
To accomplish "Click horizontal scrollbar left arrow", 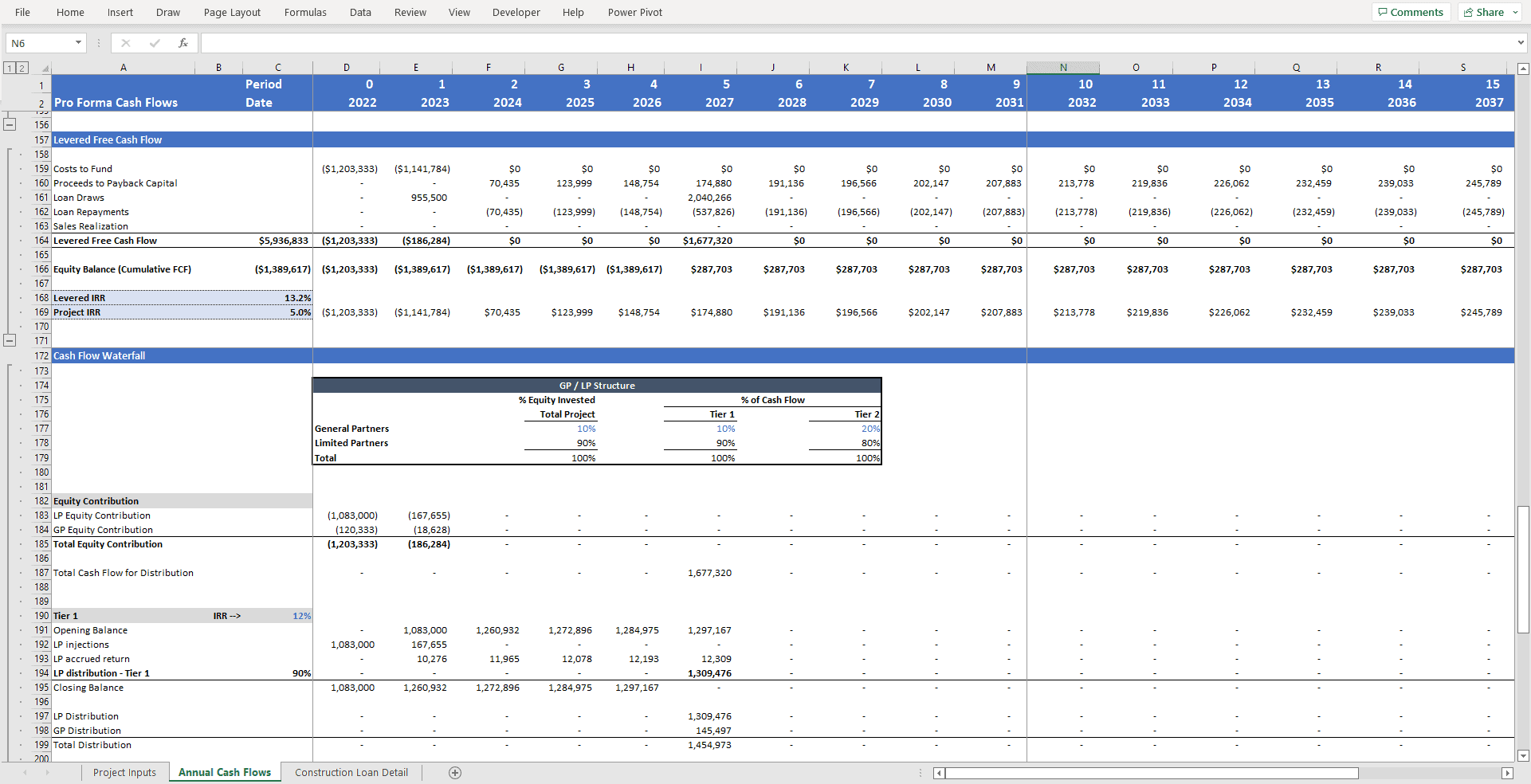I will pyautogui.click(x=939, y=773).
